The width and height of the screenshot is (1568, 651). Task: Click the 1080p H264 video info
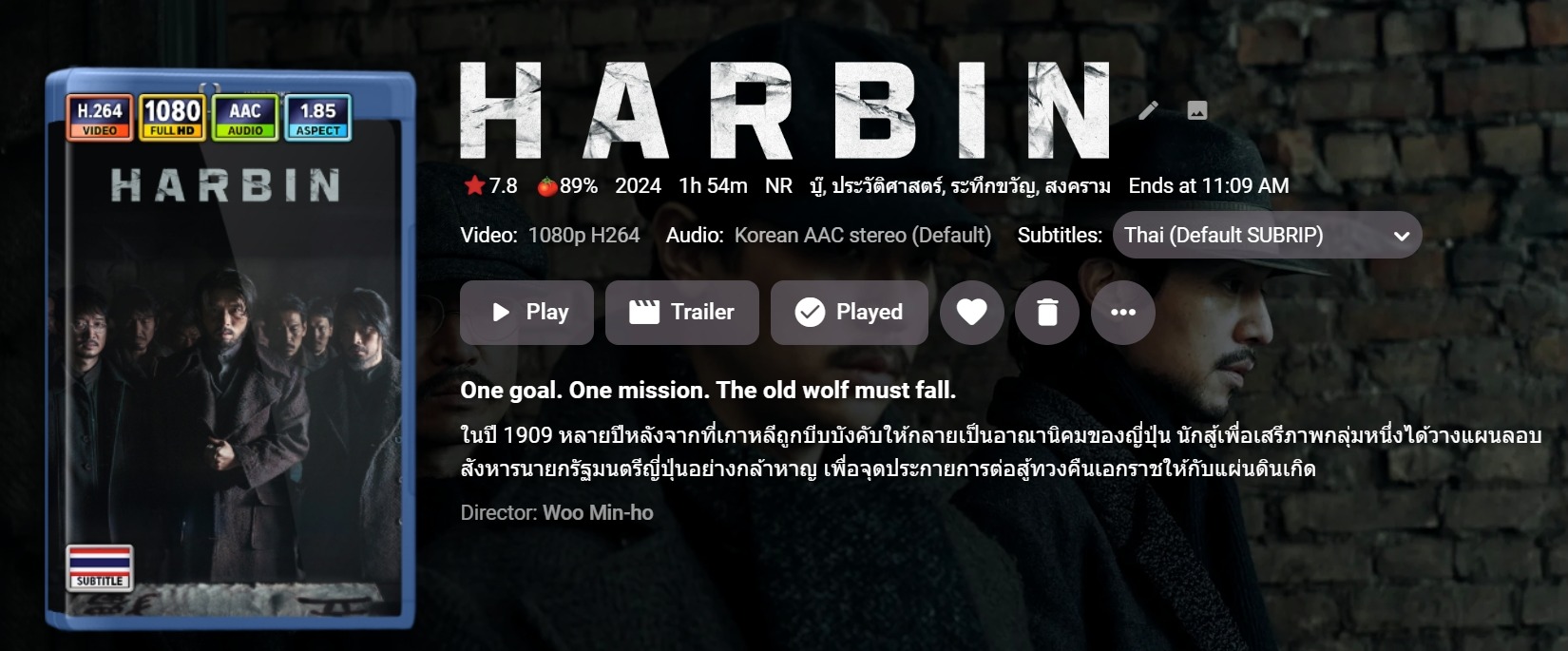(583, 235)
